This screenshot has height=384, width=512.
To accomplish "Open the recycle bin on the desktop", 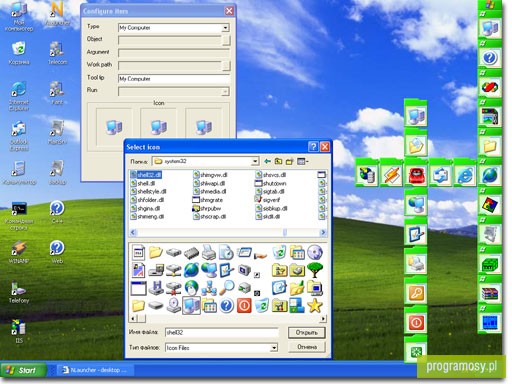I will 19,53.
